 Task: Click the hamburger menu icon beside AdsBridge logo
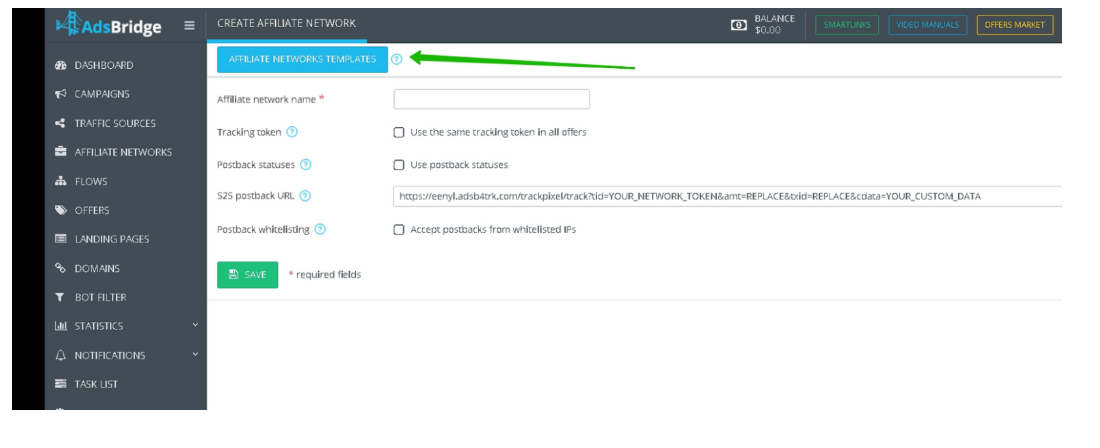point(189,26)
